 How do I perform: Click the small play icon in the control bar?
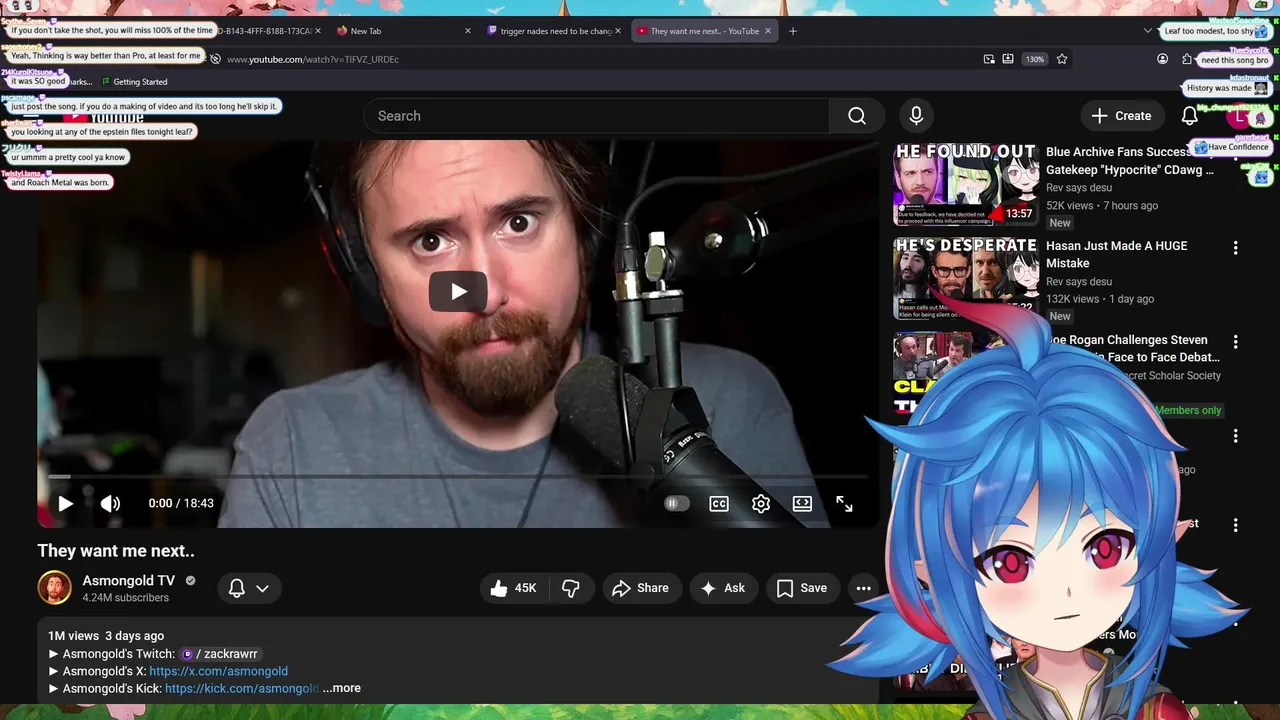[65, 503]
